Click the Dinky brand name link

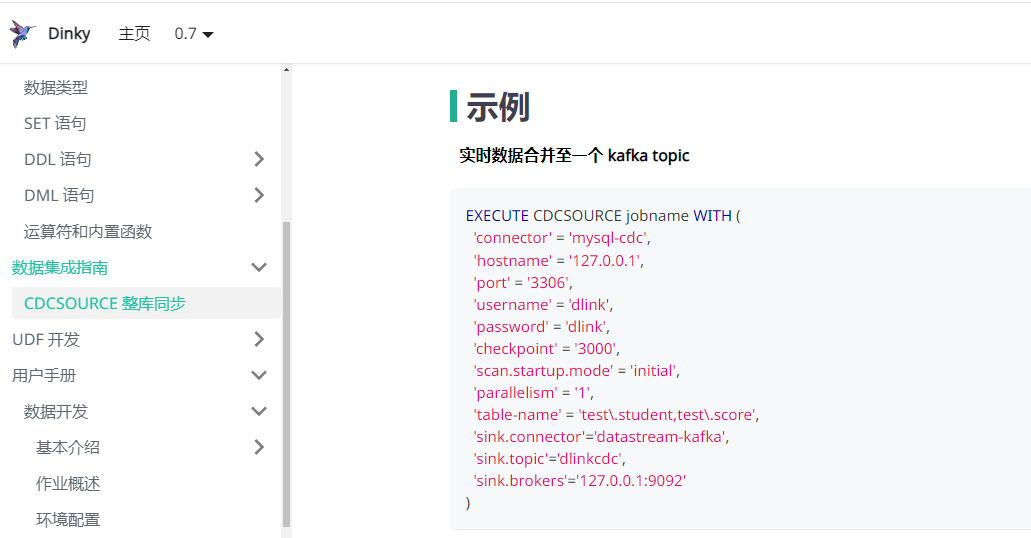69,34
